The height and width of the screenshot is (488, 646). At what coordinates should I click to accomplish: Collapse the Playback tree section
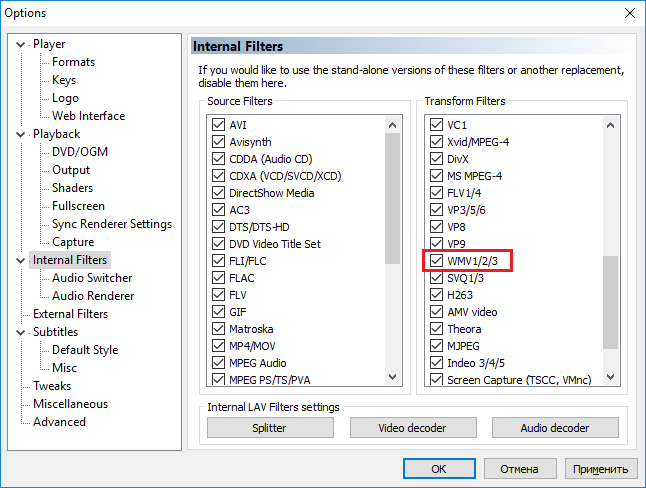point(23,134)
